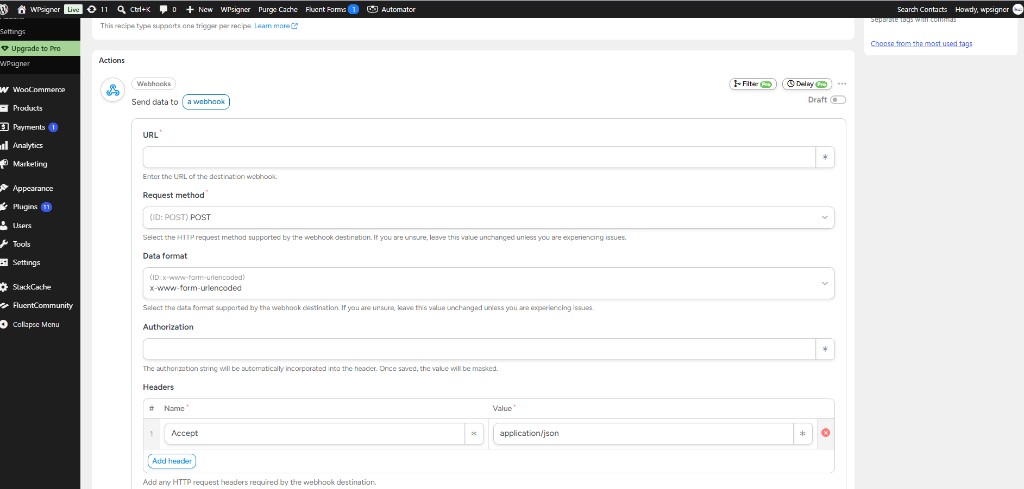Viewport: 1024px width, 489px height.
Task: Open Settings with the sliders icon
Action: click(27, 262)
